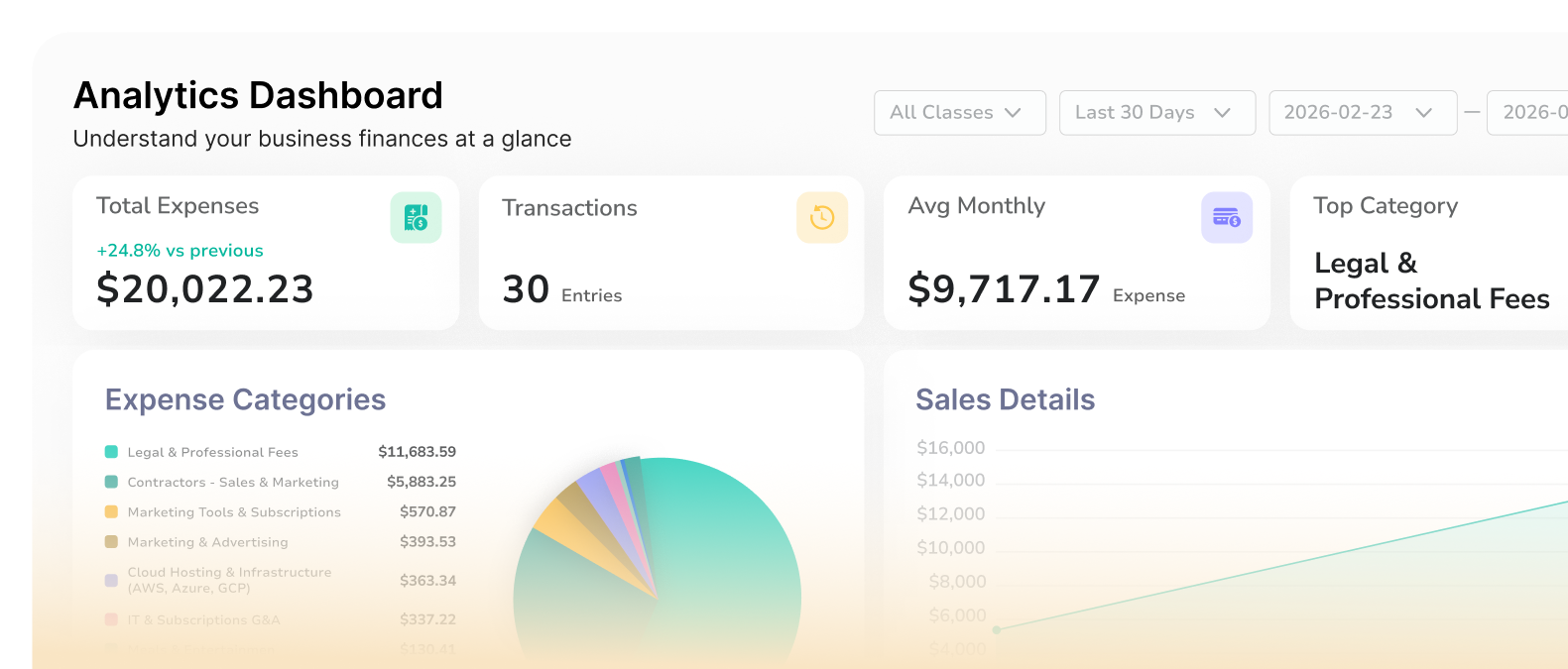Click the Legal & Professional Fees legend swatch
The width and height of the screenshot is (1568, 669).
coord(111,452)
